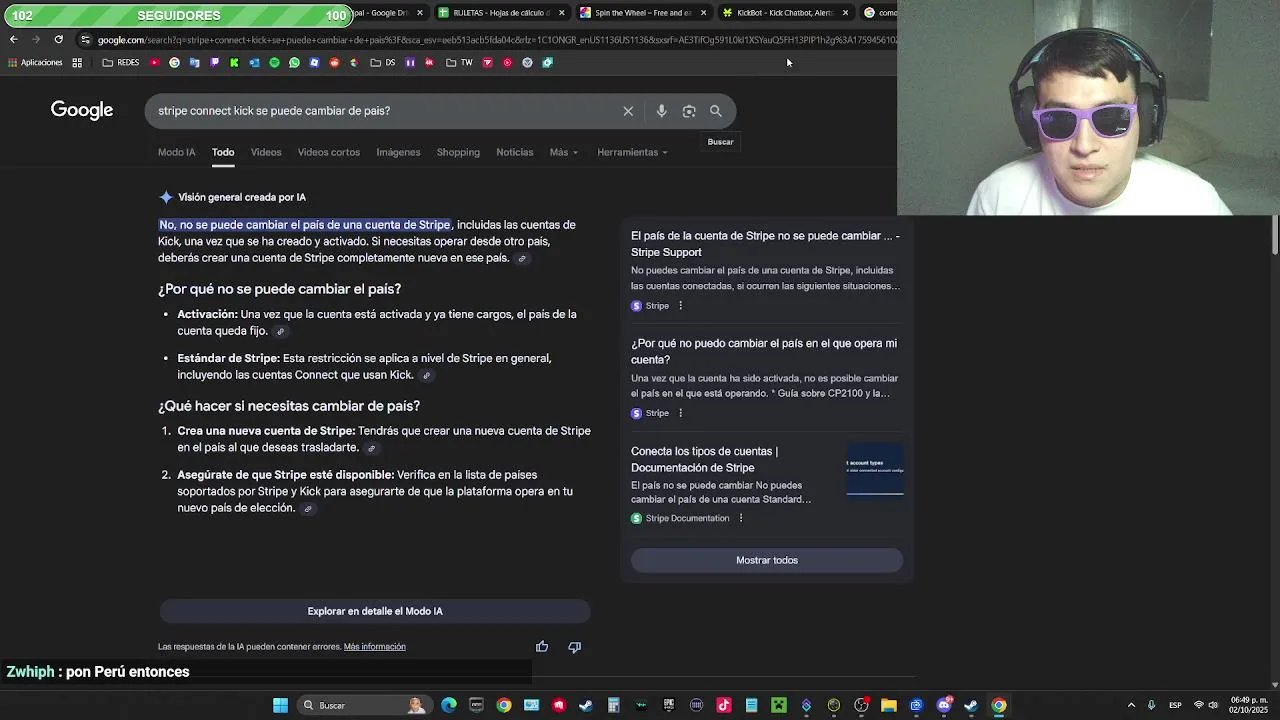Open the Windows Start menu
1280x720 pixels.
280,705
